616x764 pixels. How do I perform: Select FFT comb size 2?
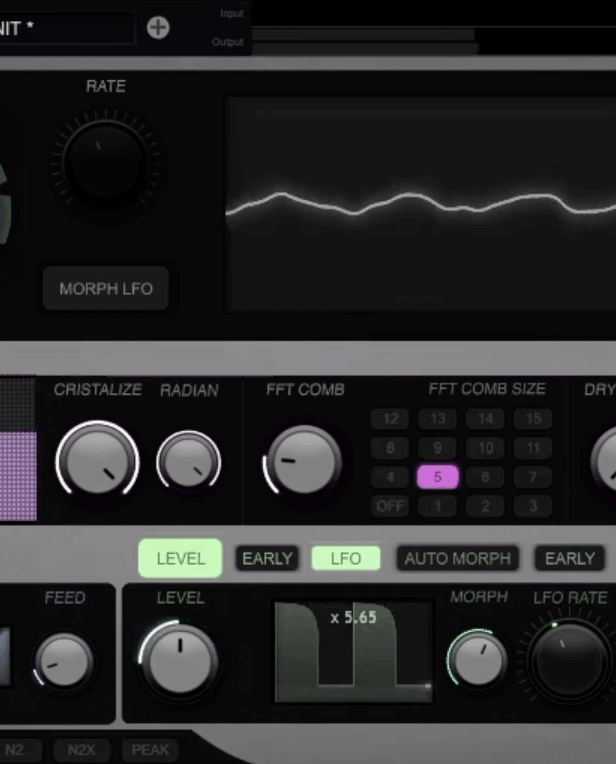(x=485, y=506)
